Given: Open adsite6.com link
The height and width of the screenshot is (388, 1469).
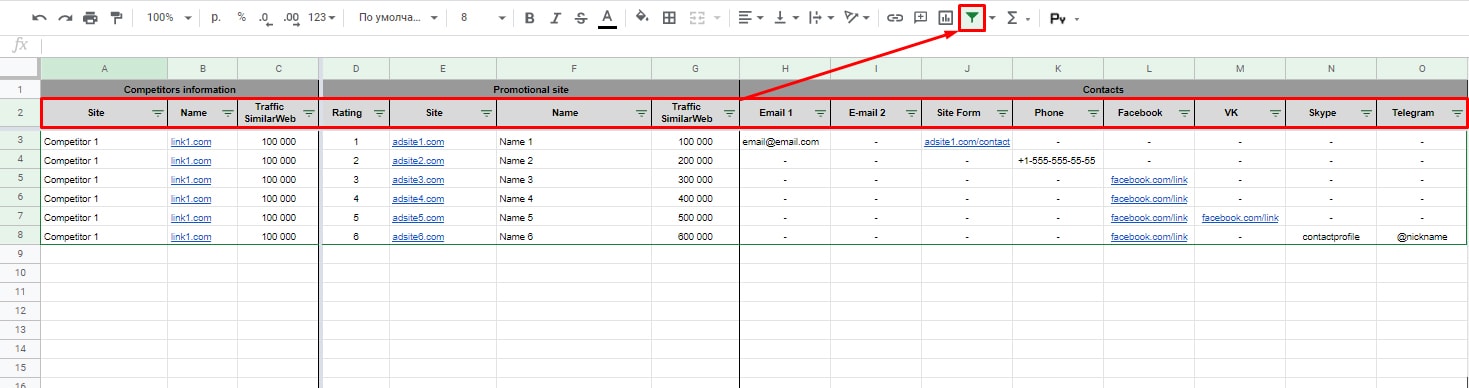Looking at the screenshot, I should tap(418, 237).
